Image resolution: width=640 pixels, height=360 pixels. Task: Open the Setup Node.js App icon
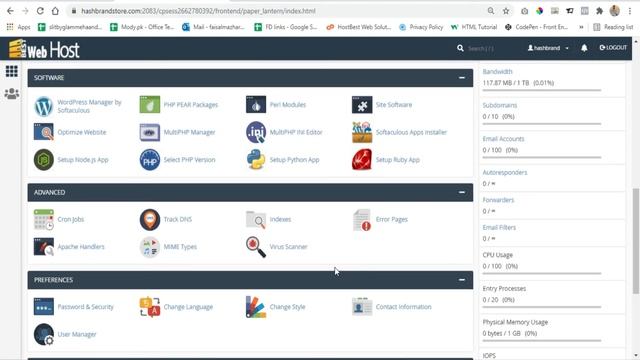pos(44,160)
